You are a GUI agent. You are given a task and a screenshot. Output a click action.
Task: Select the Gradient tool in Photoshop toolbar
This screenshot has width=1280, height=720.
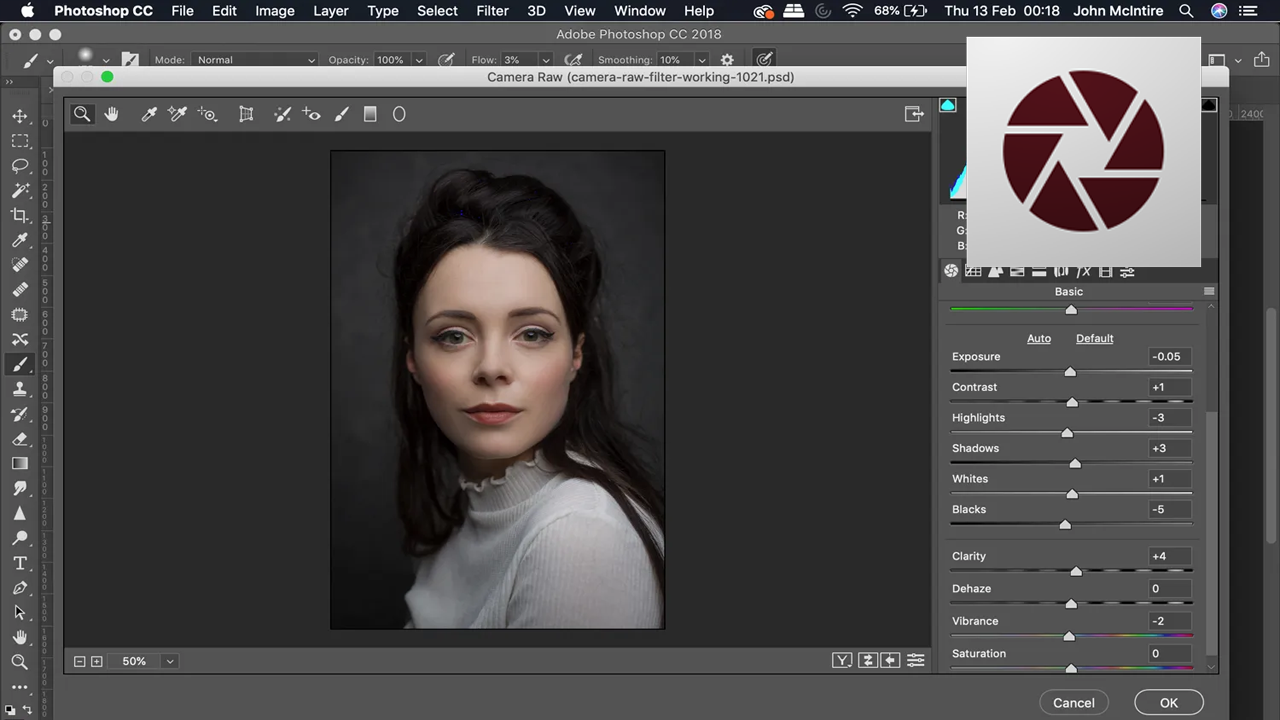click(x=20, y=463)
